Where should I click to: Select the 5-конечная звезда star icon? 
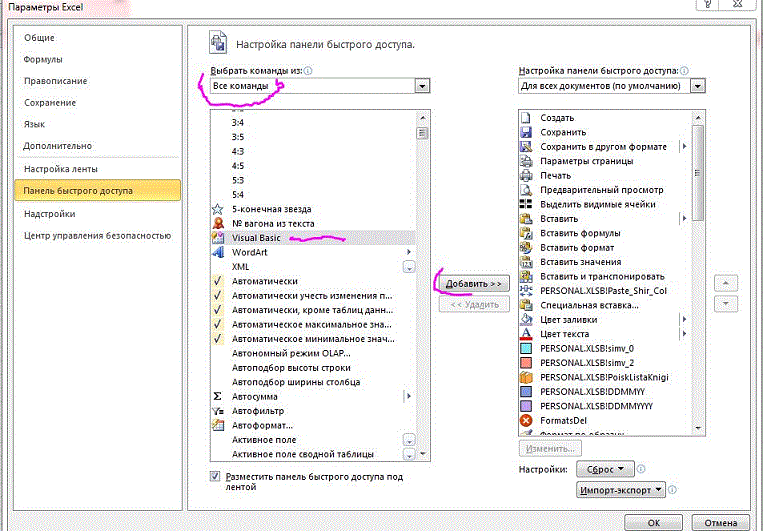218,209
